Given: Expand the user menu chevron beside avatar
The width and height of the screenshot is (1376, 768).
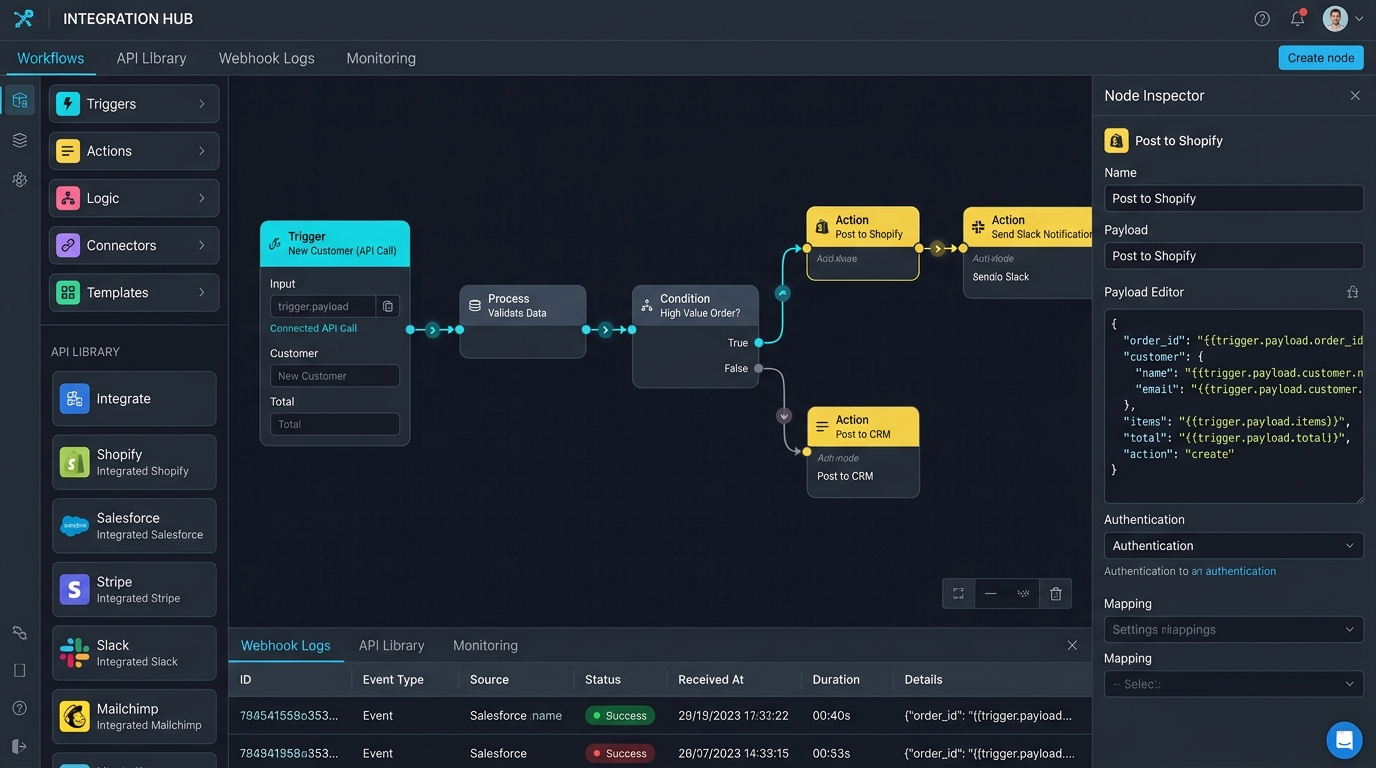Looking at the screenshot, I should coord(1359,19).
